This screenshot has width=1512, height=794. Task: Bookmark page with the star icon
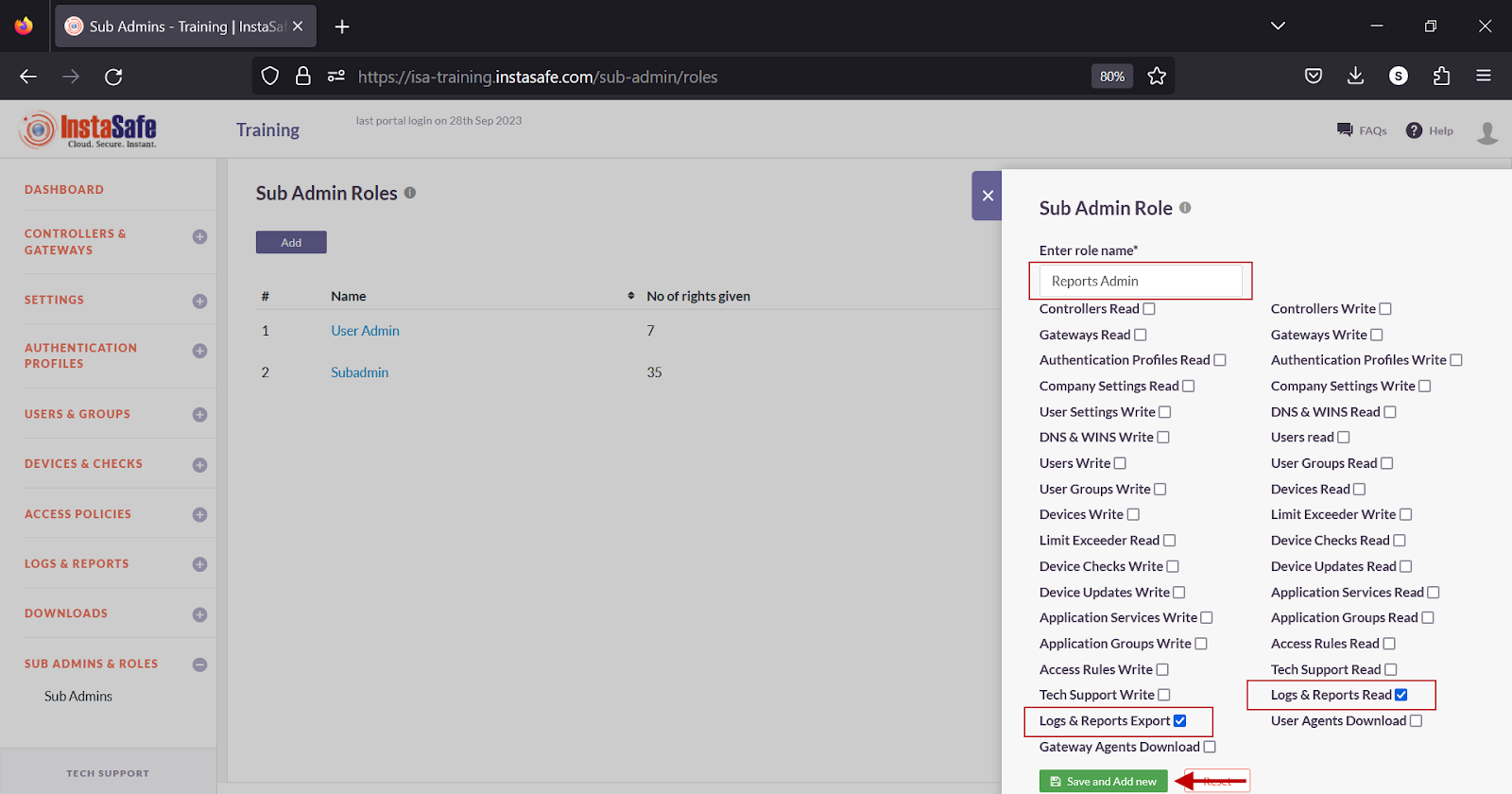point(1157,77)
